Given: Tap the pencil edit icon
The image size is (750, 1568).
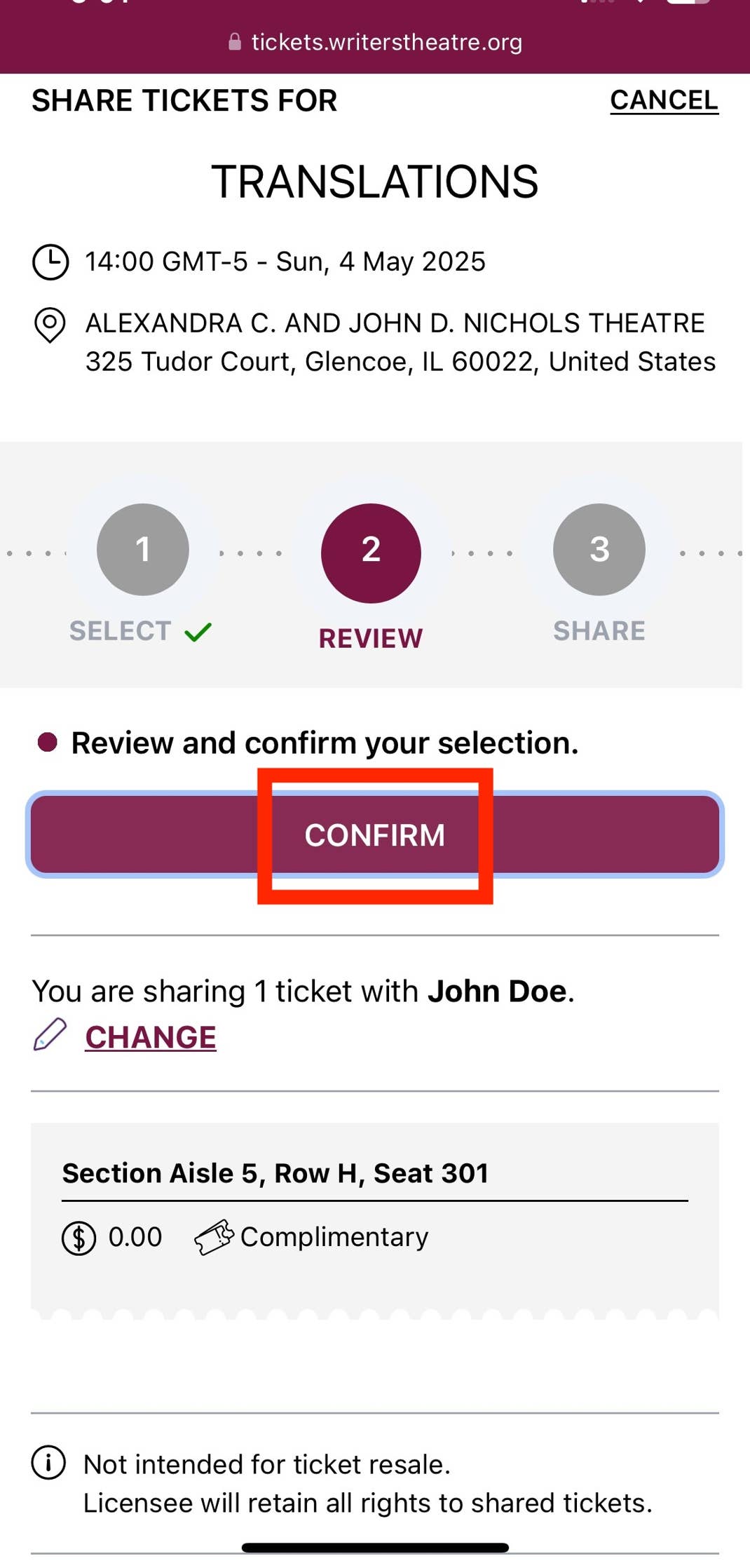Looking at the screenshot, I should tap(50, 1034).
